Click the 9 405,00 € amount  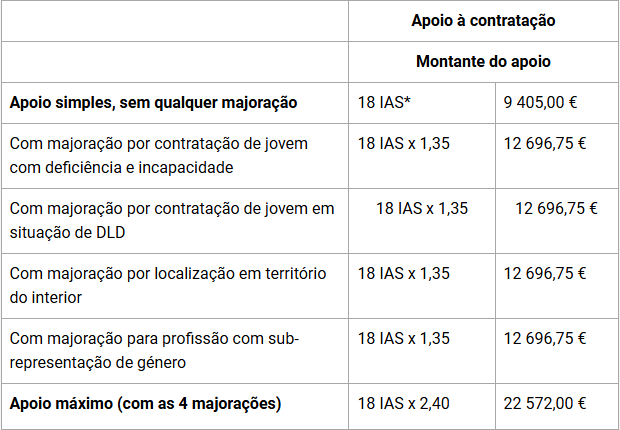(x=540, y=102)
